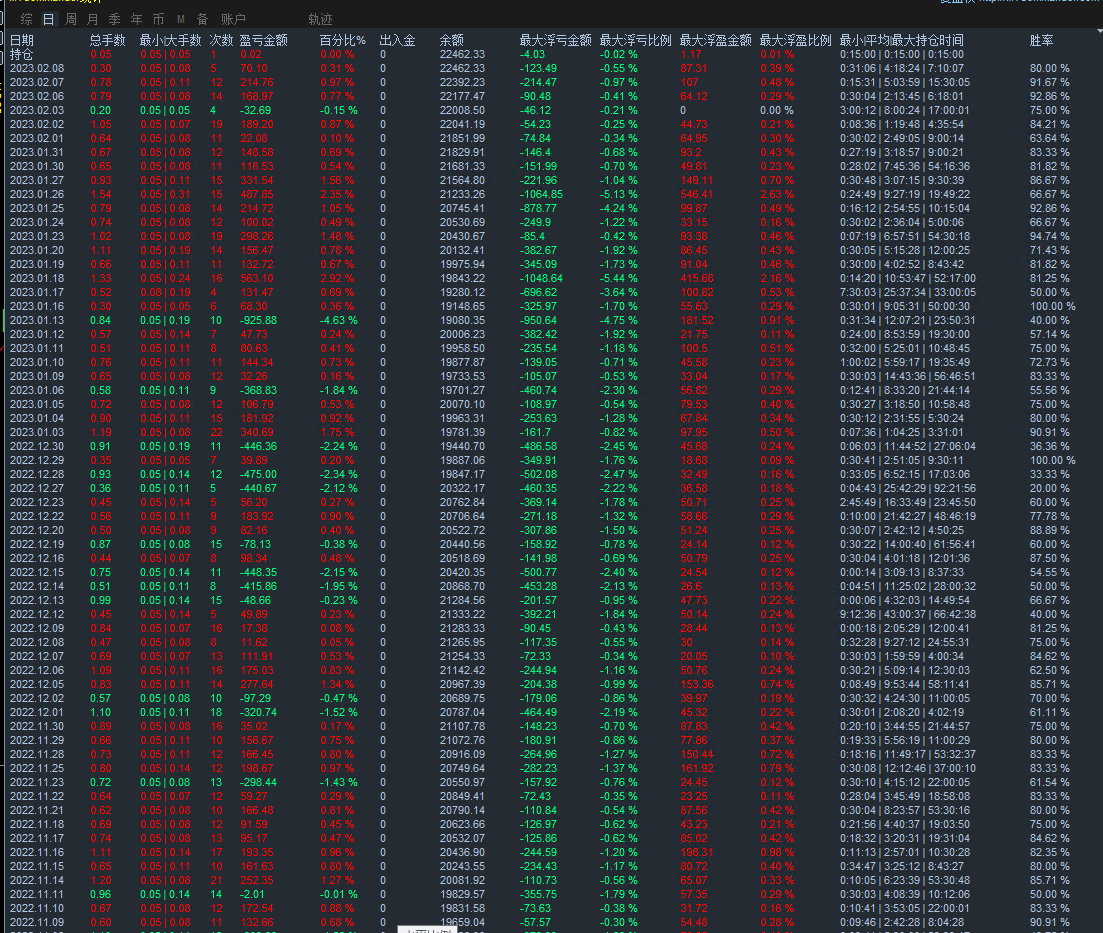Viewport: 1103px width, 933px height.
Task: Select the M tab
Action: [x=181, y=19]
